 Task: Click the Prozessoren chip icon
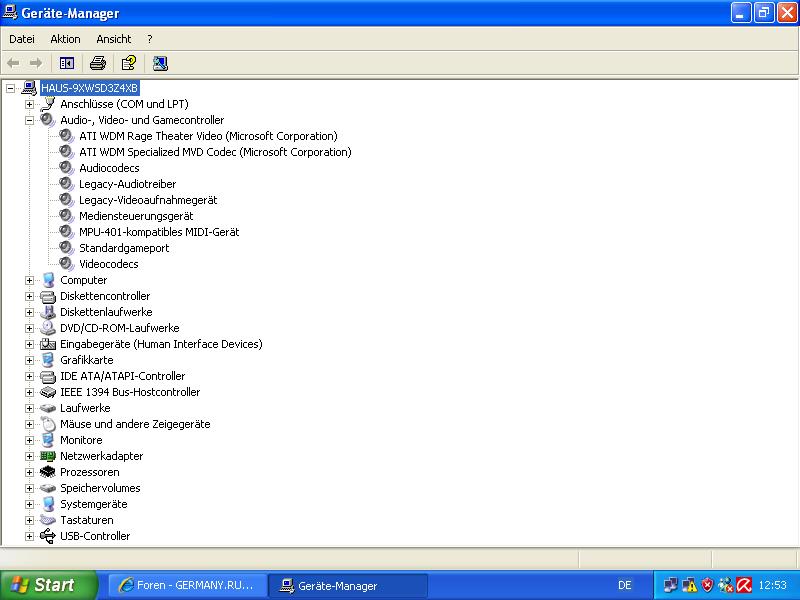coord(48,472)
